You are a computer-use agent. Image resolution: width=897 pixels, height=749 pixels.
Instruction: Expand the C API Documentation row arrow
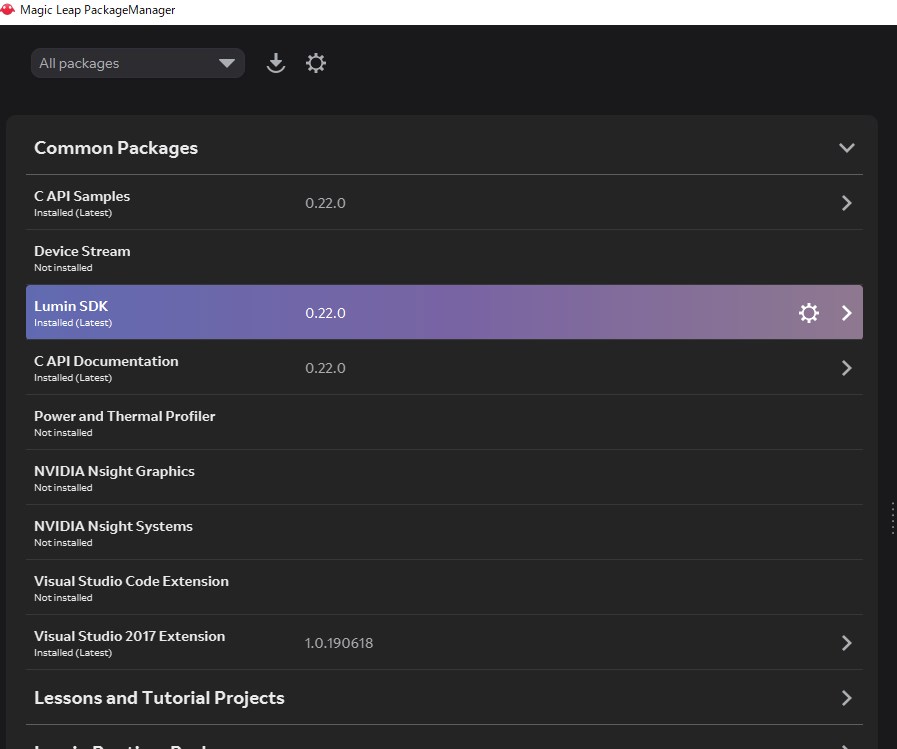pyautogui.click(x=847, y=367)
